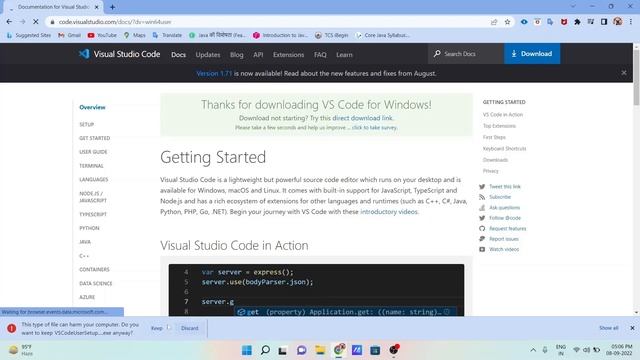Open the red shield extension icon
This screenshot has height=360, width=640.
564,22
